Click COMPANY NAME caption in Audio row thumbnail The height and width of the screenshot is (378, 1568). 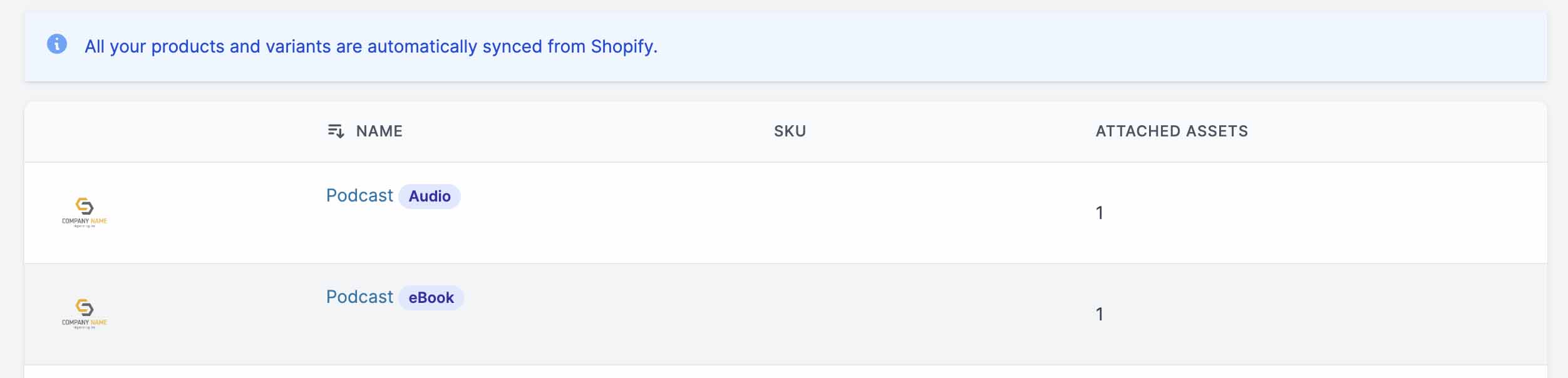click(x=85, y=221)
